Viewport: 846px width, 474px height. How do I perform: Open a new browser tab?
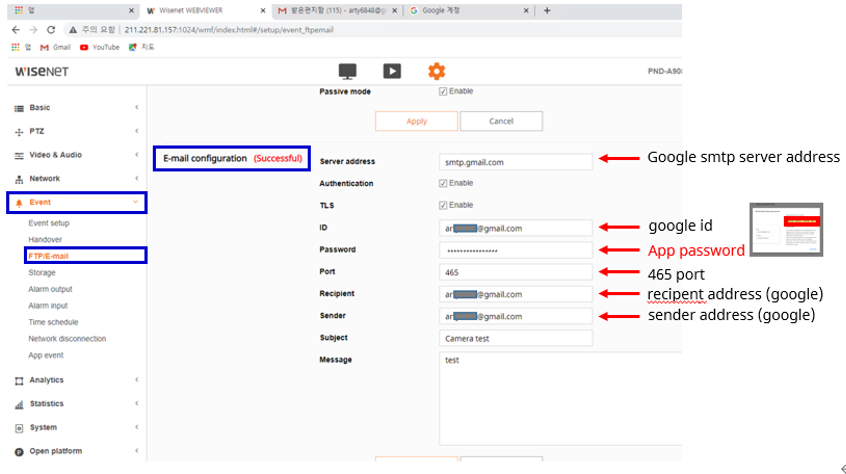point(547,11)
